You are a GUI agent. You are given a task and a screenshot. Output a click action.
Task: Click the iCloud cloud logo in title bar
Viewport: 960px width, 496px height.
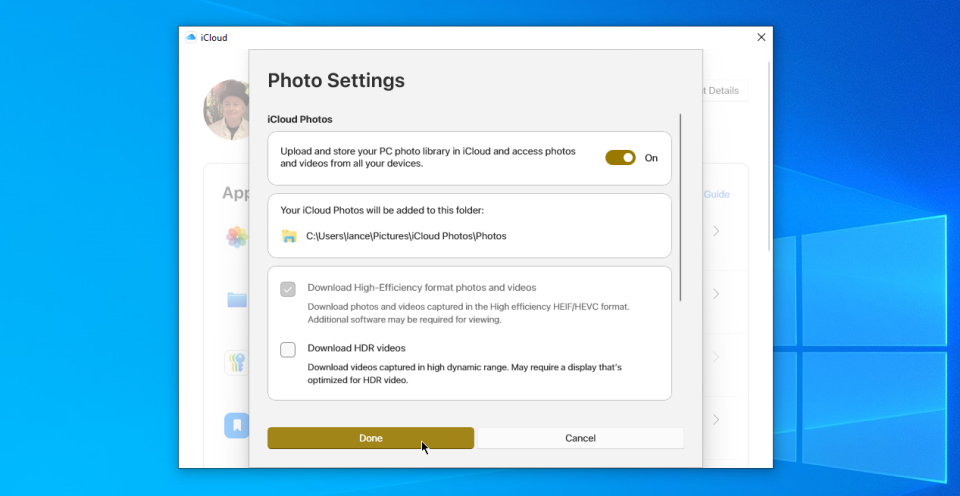point(190,38)
